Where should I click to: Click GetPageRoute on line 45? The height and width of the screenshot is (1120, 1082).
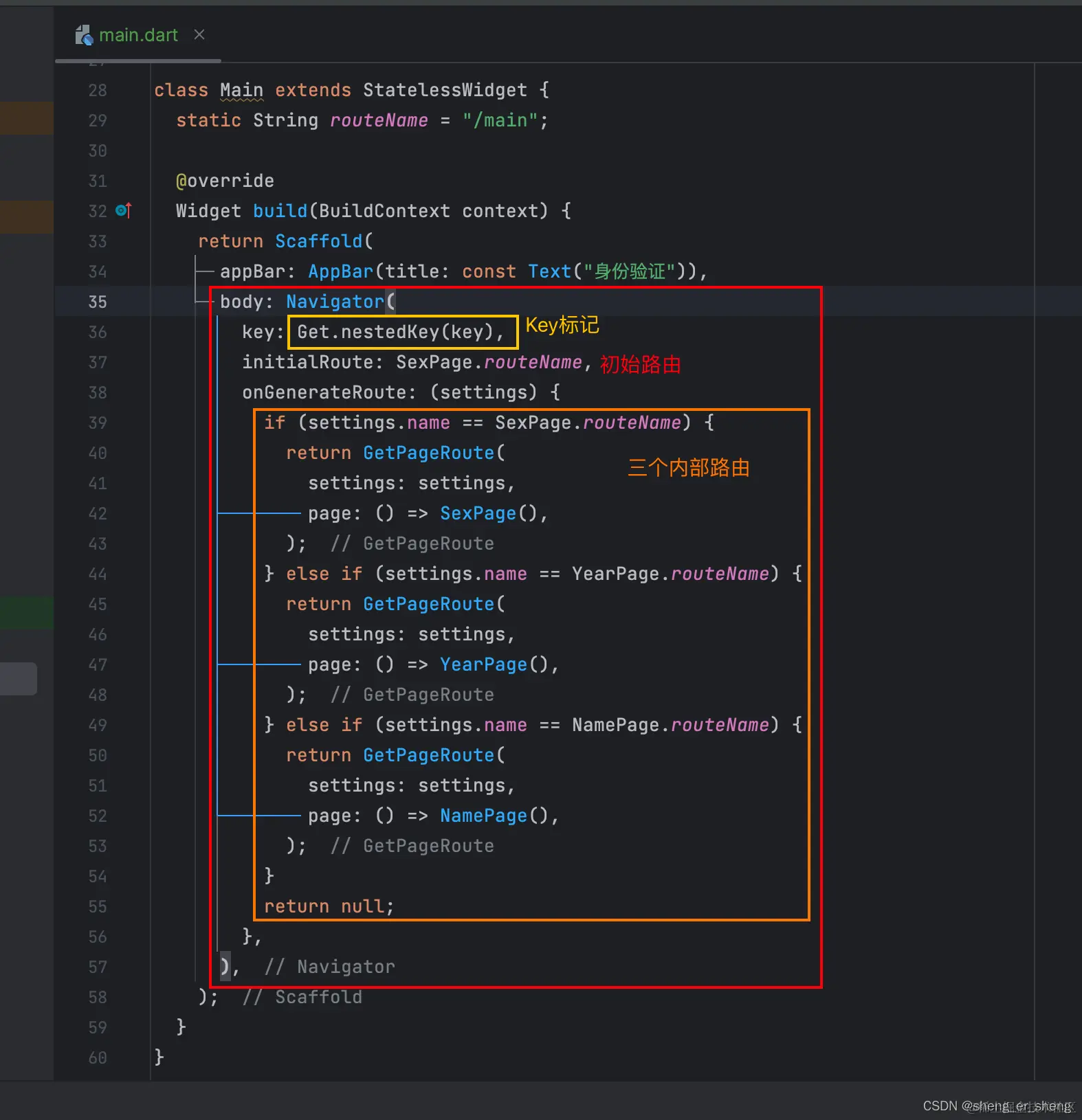point(428,604)
